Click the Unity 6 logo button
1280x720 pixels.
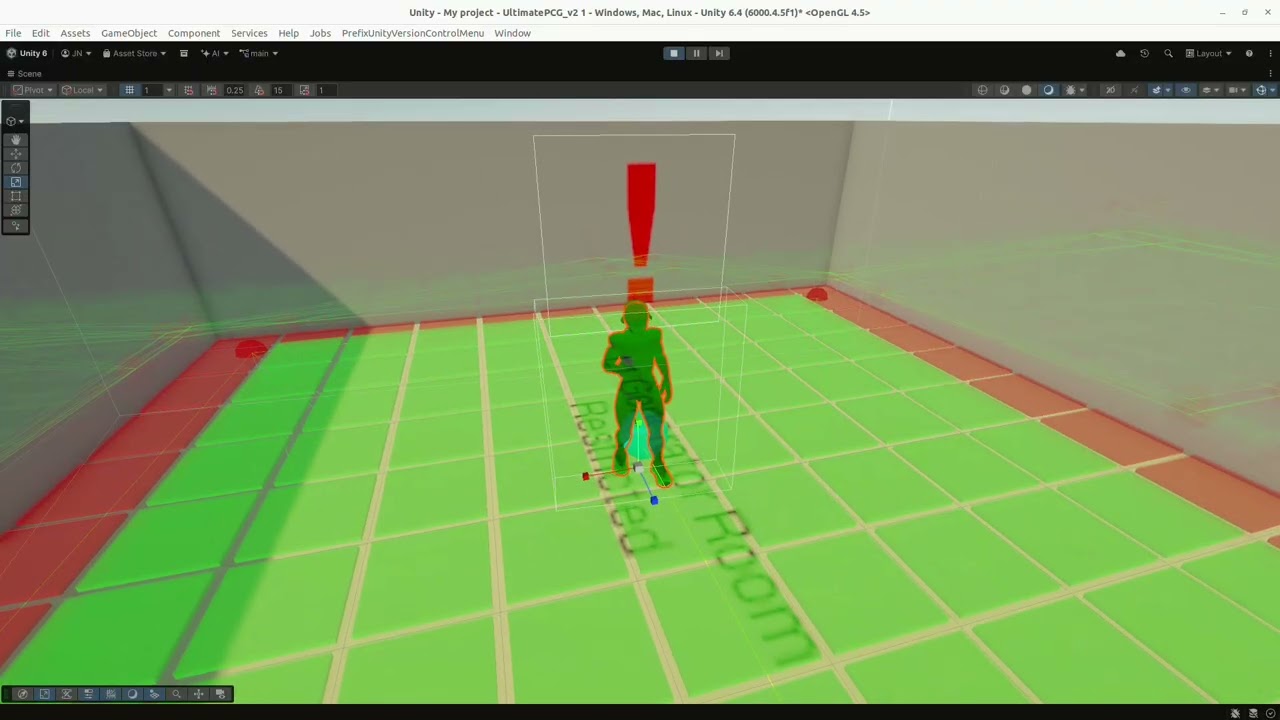coord(27,53)
